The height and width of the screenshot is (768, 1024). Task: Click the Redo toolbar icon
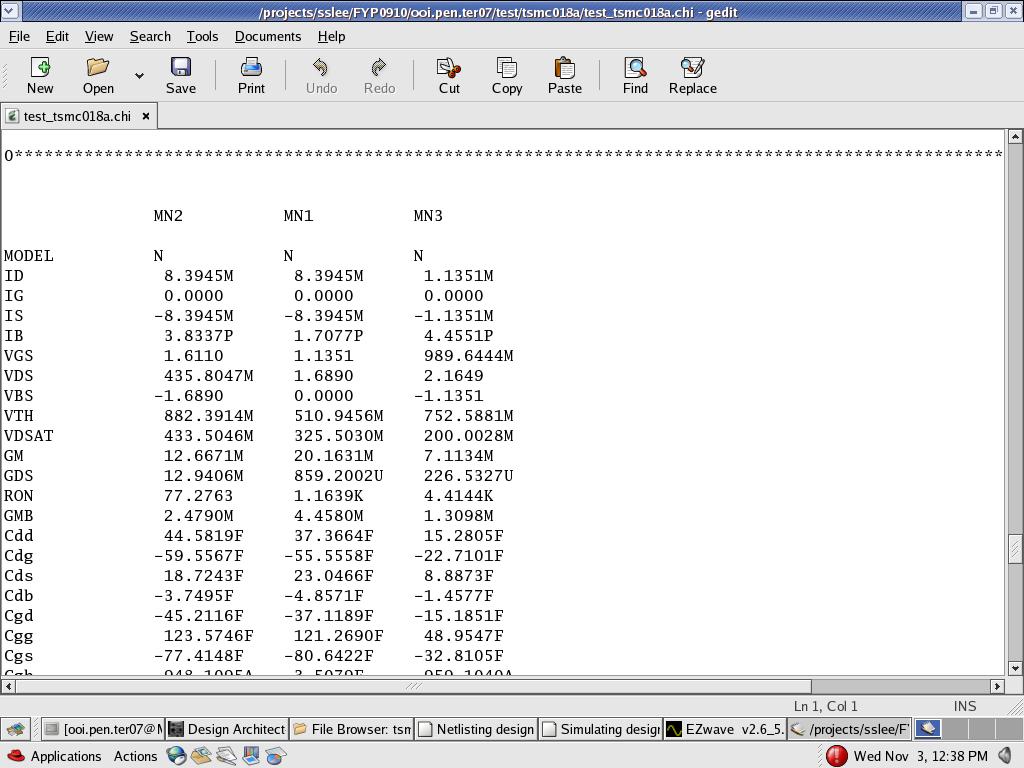[x=379, y=76]
